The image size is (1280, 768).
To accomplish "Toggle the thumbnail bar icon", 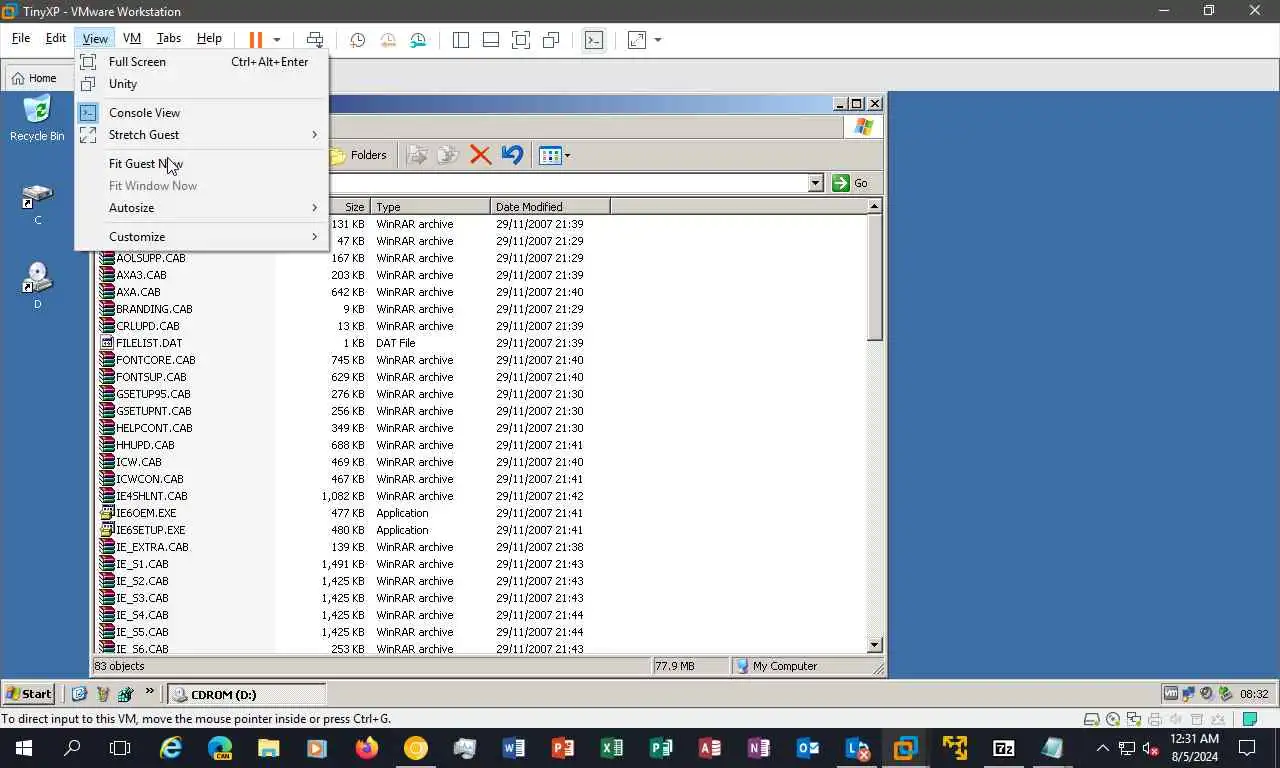I will [491, 40].
